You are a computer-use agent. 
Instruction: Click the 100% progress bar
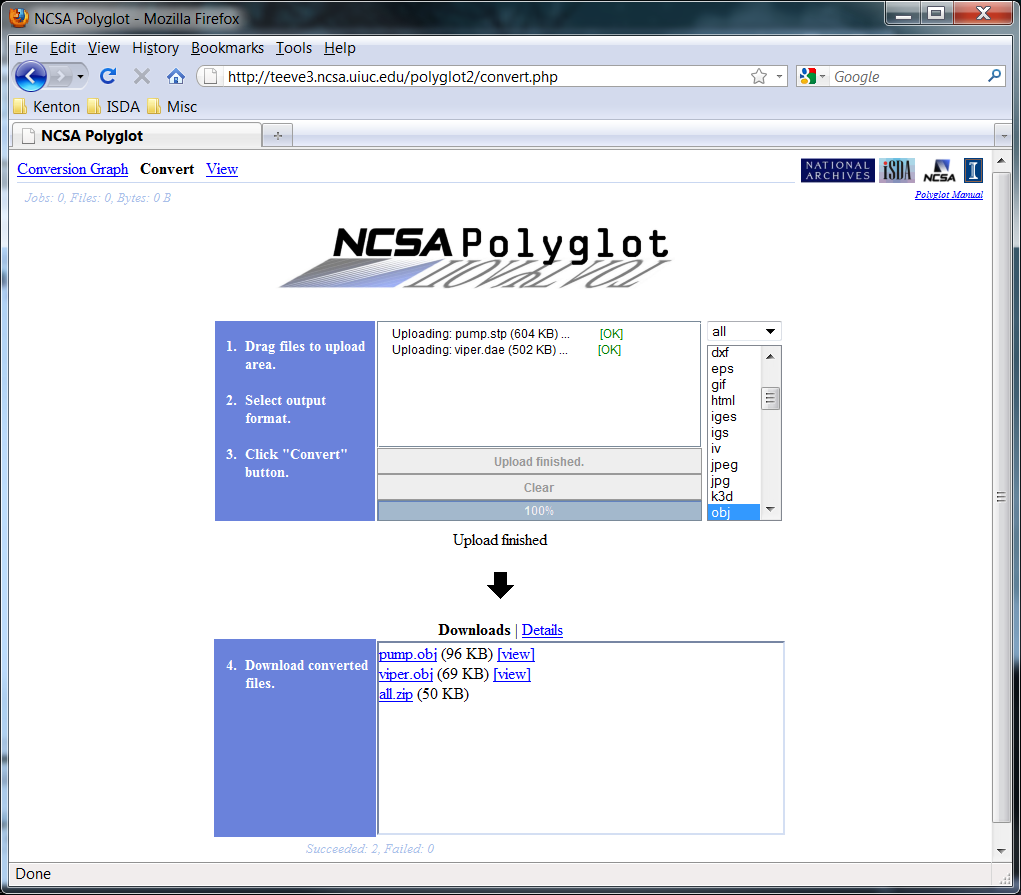point(539,511)
